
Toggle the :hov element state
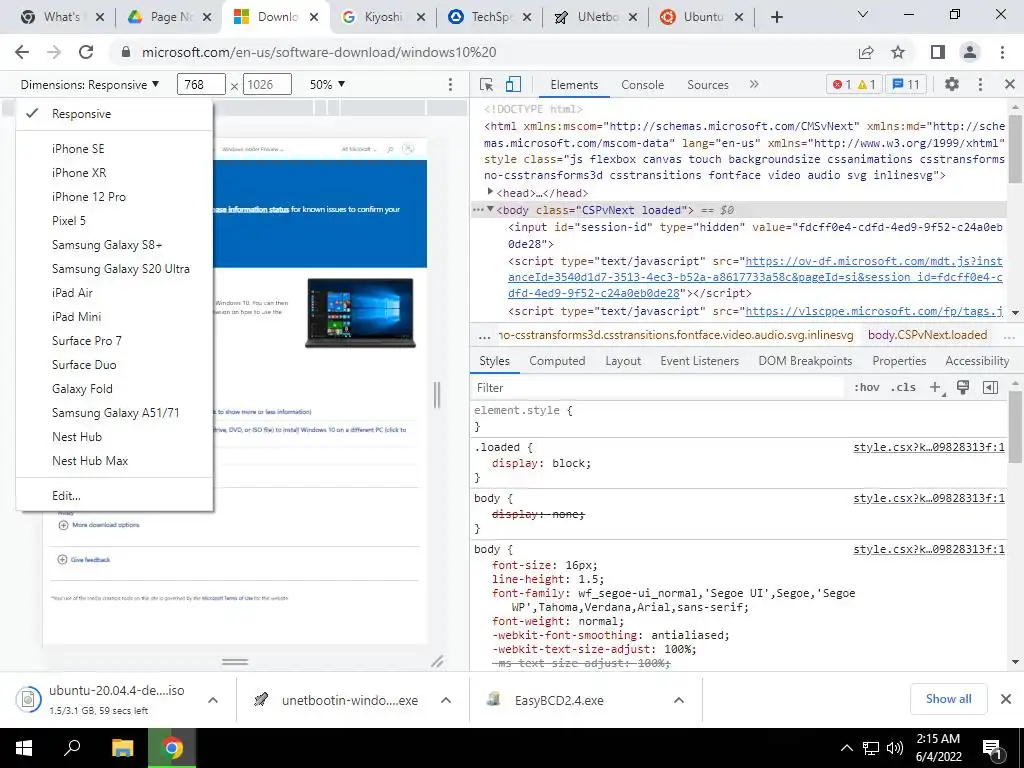coord(867,387)
